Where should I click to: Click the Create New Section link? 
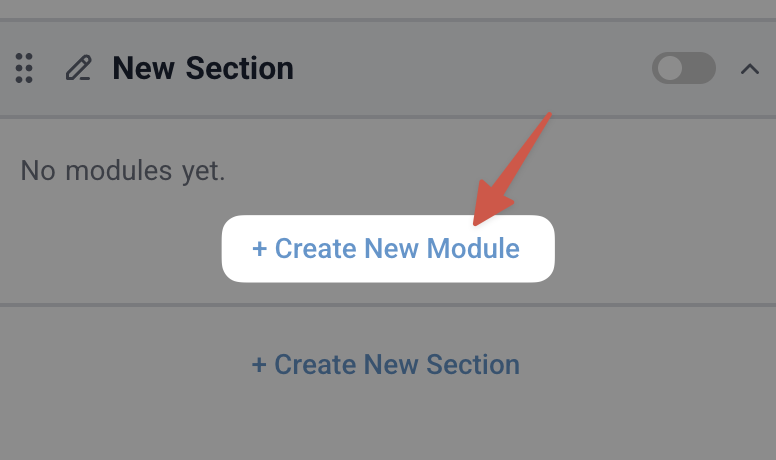[386, 364]
